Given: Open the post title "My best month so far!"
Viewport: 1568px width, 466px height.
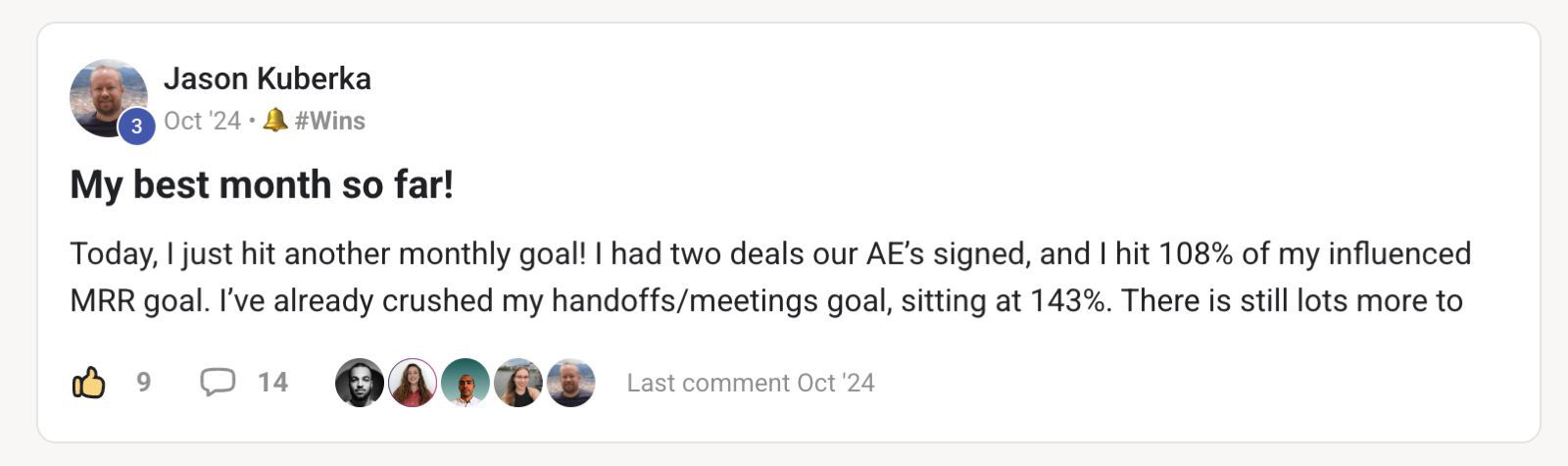Looking at the screenshot, I should pyautogui.click(x=262, y=184).
